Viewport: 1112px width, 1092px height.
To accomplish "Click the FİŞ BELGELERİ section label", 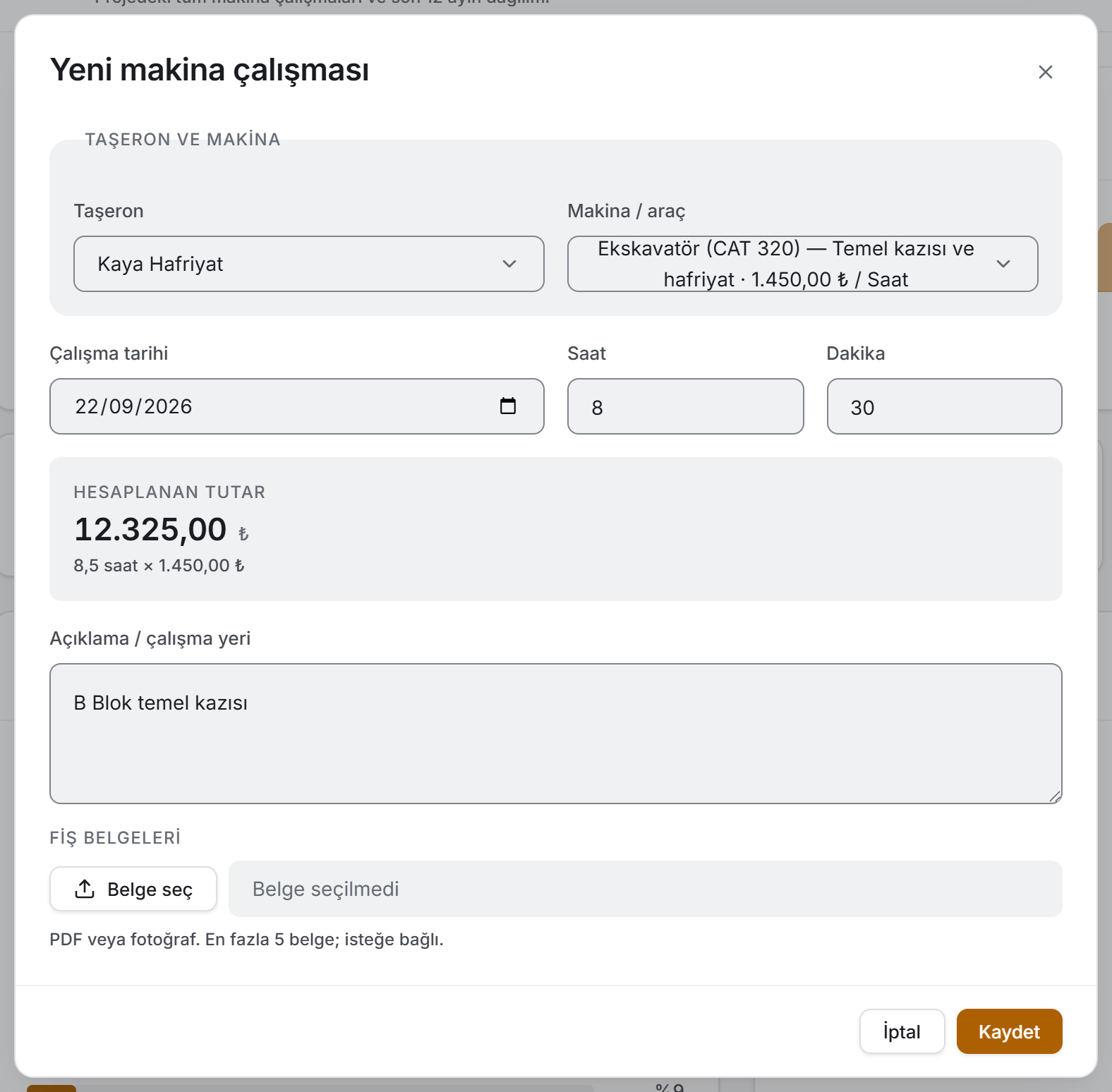I will coord(115,838).
